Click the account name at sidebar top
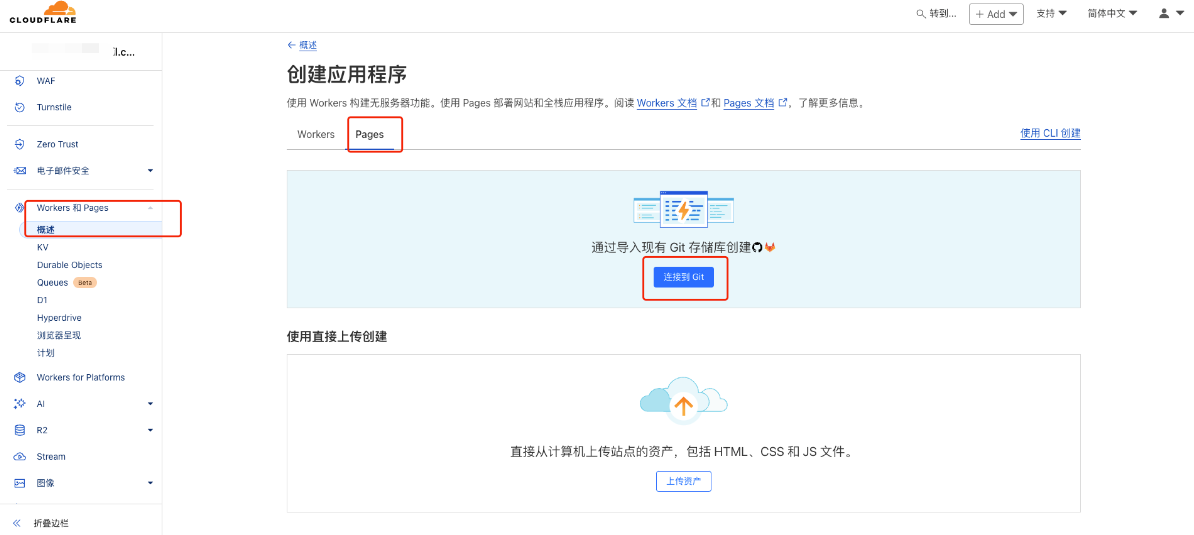The image size is (1194, 535). coord(84,51)
